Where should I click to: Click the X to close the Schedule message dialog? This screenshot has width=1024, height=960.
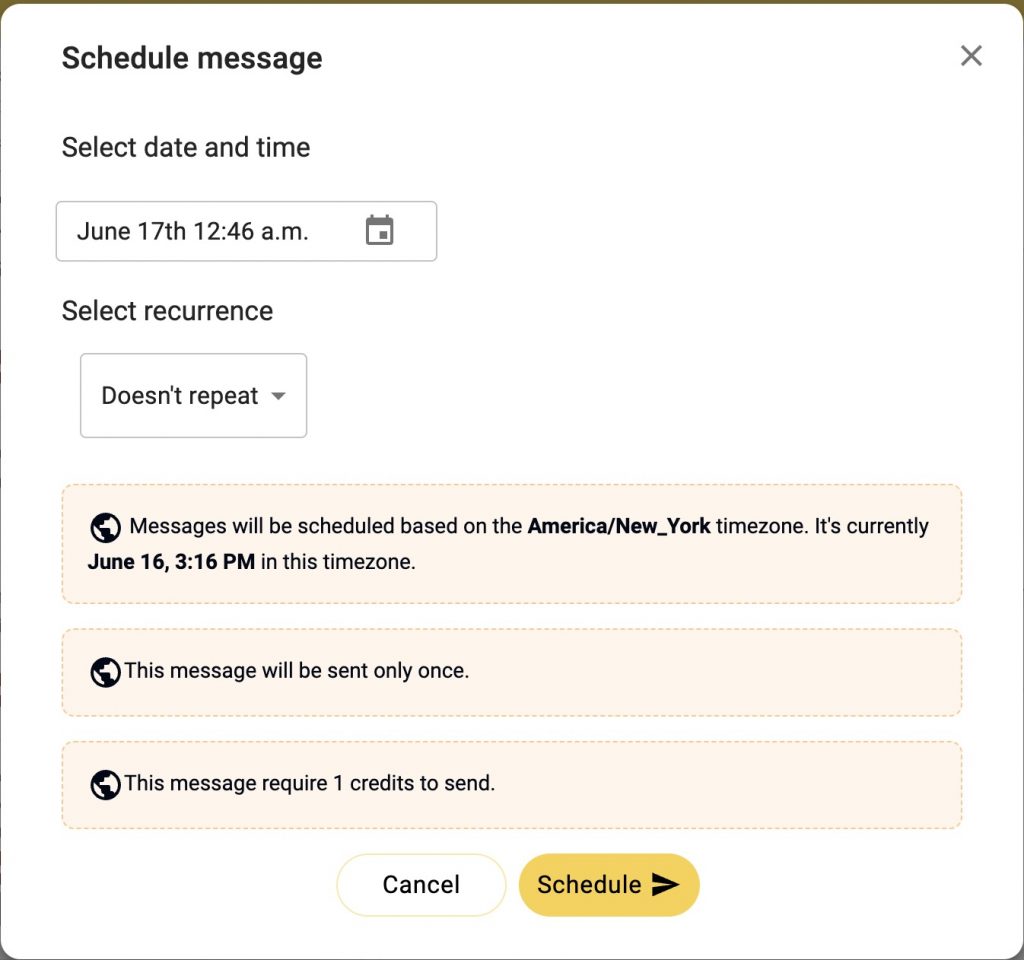click(970, 56)
